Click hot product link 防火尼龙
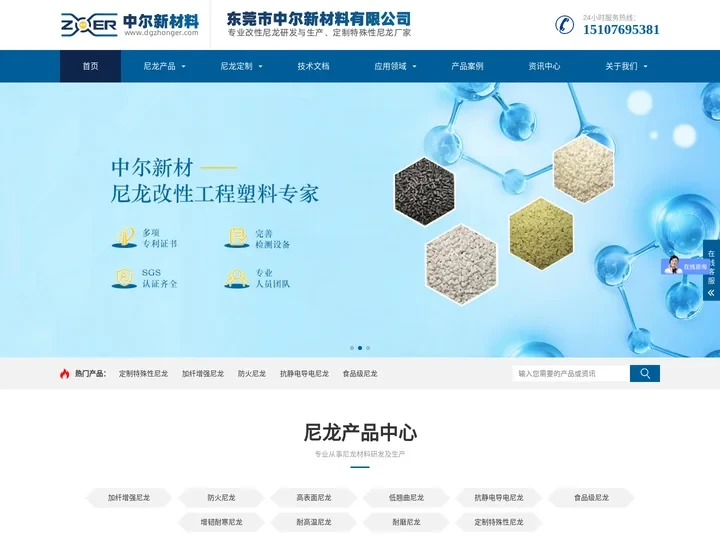The height and width of the screenshot is (540, 720). pos(252,374)
